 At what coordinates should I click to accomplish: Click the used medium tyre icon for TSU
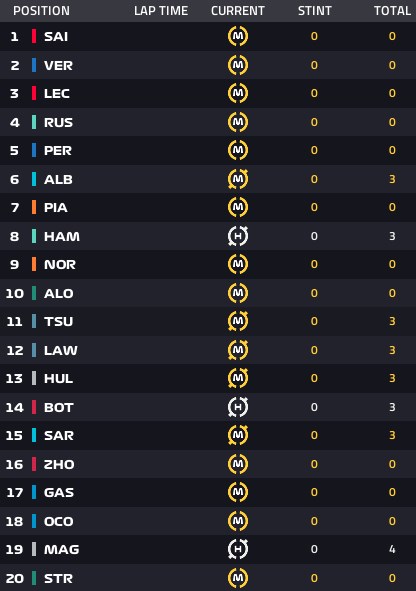(238, 321)
